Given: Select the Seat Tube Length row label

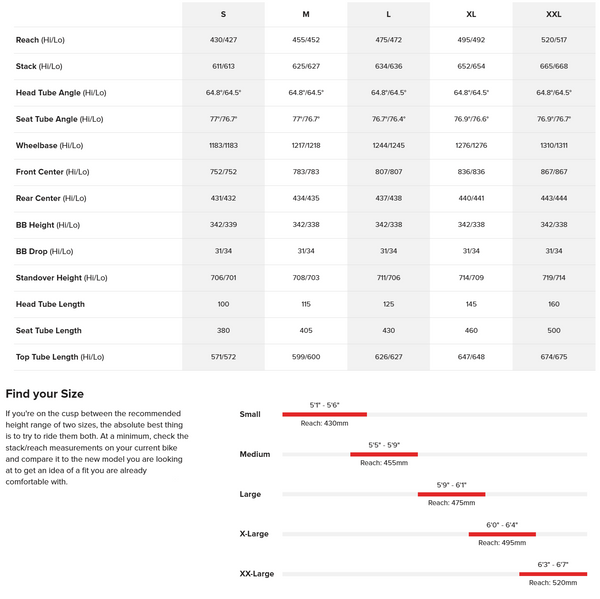Looking at the screenshot, I should click(x=49, y=330).
